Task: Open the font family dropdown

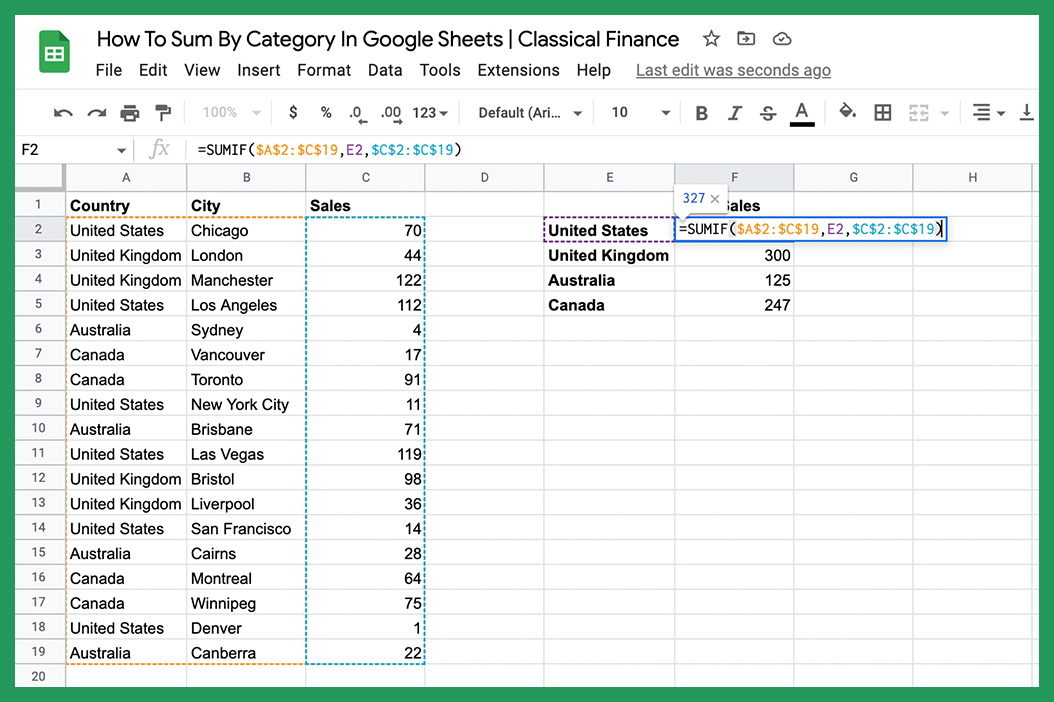Action: pos(527,113)
